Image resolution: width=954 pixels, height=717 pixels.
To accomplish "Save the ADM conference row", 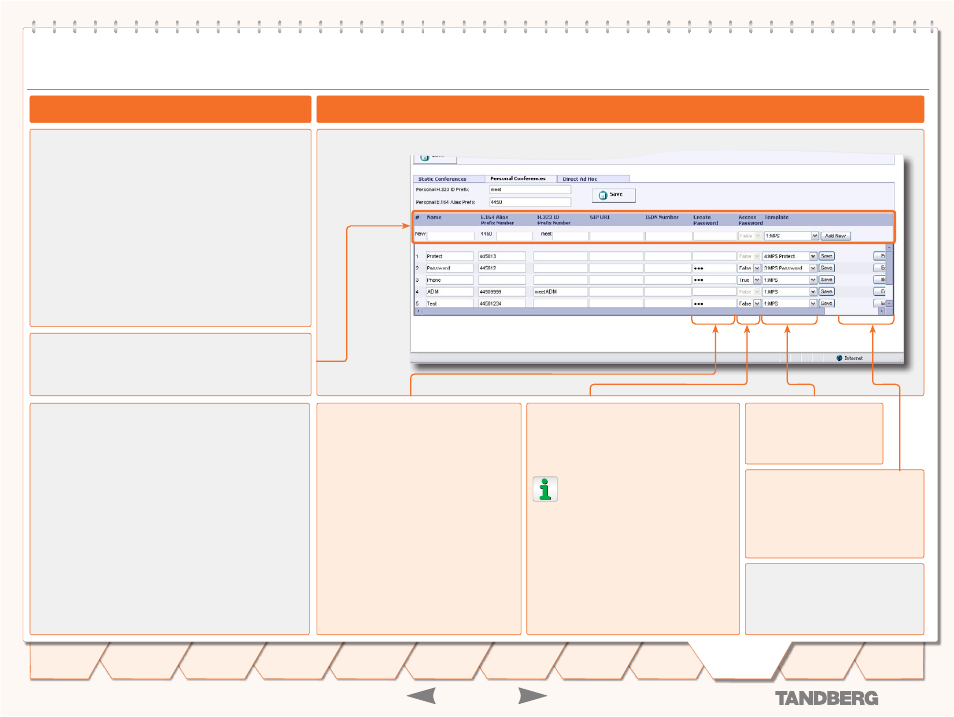I will (x=826, y=292).
